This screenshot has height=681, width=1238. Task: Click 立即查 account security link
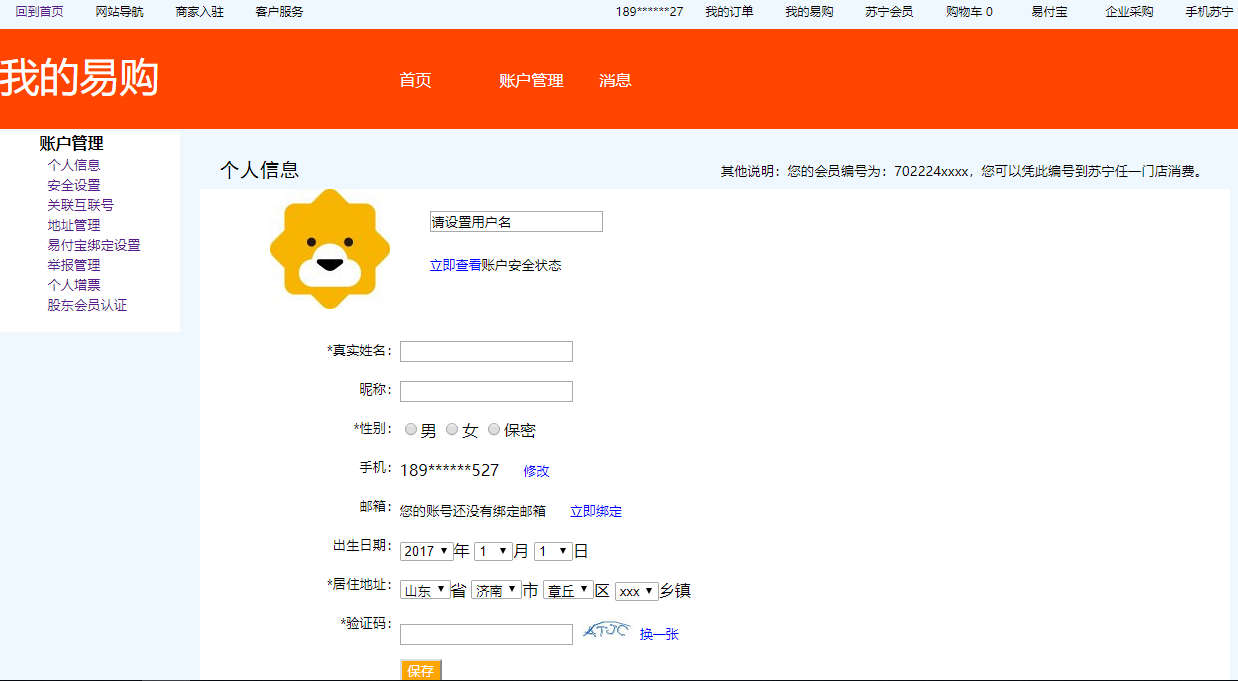click(449, 265)
